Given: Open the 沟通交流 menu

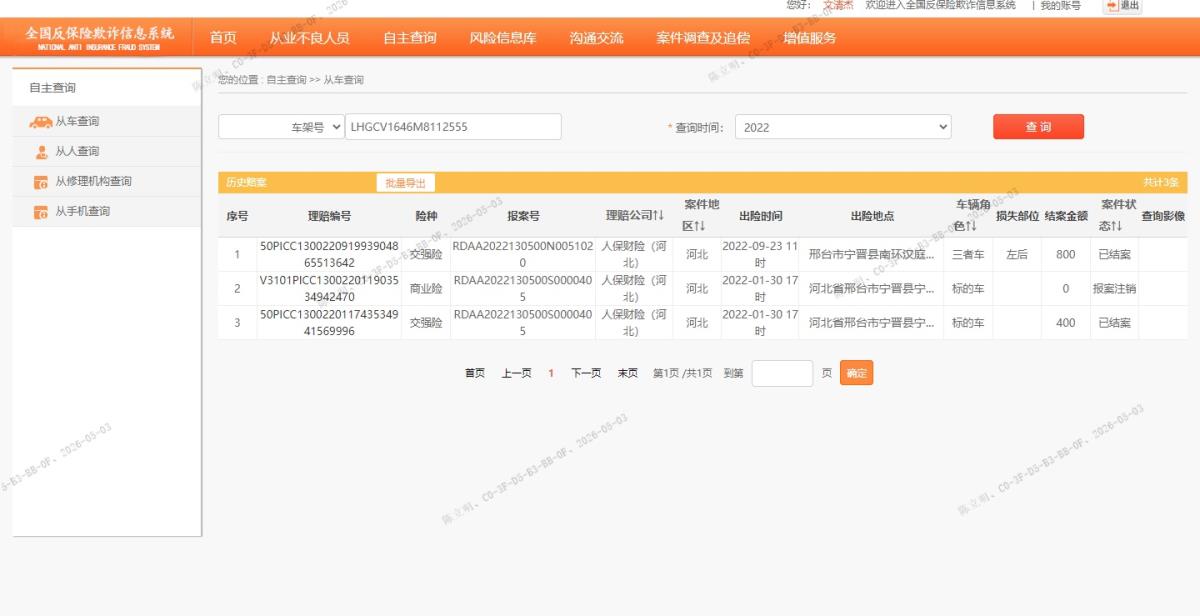Looking at the screenshot, I should (596, 38).
